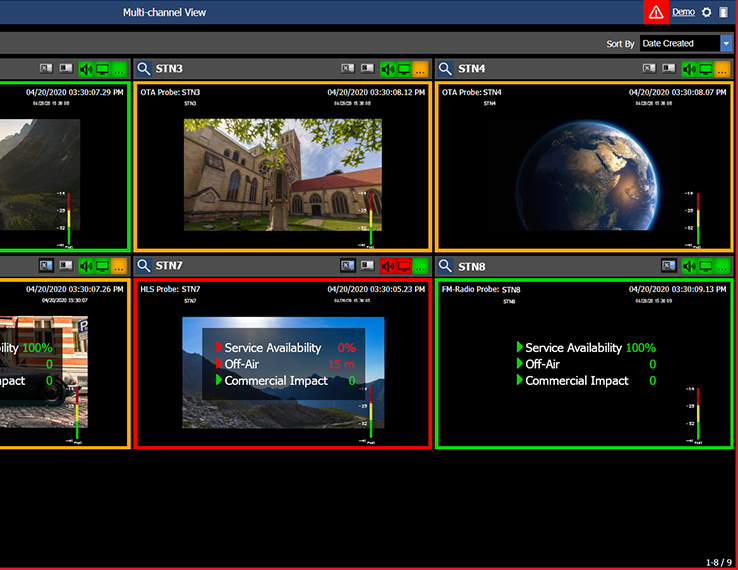Image resolution: width=738 pixels, height=570 pixels.
Task: Click the magnifier icon for STN3
Action: click(x=144, y=69)
